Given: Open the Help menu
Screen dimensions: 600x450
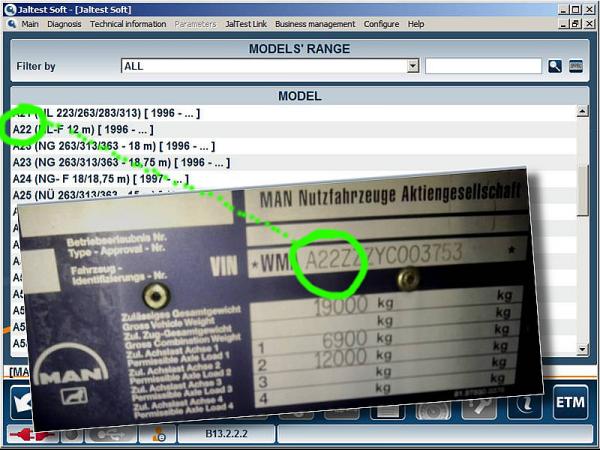Looking at the screenshot, I should point(416,24).
